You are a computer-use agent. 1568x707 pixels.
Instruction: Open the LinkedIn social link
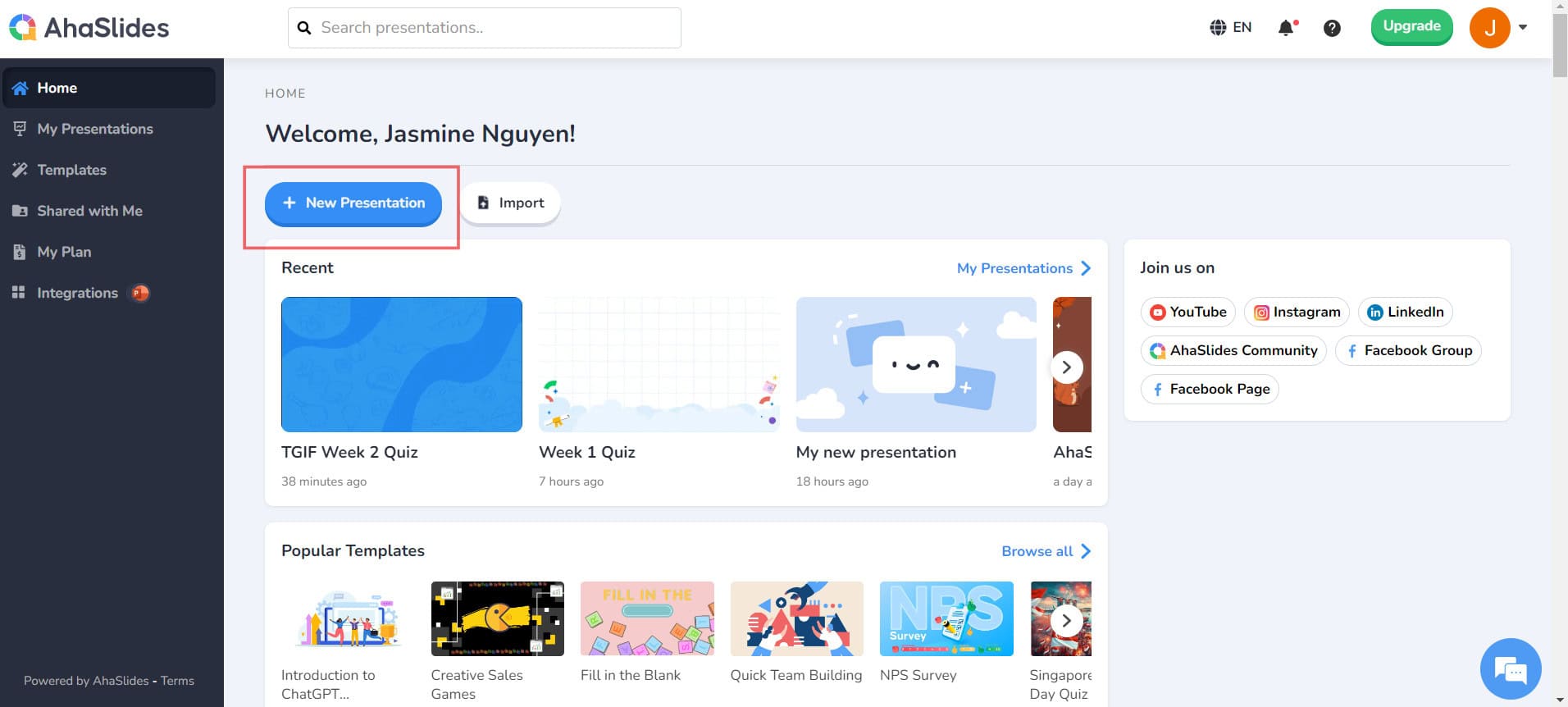1405,312
